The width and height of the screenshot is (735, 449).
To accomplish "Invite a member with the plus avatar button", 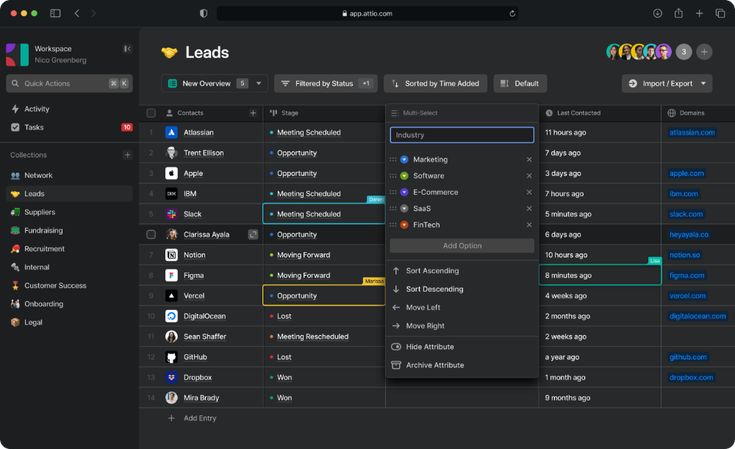I will click(704, 52).
